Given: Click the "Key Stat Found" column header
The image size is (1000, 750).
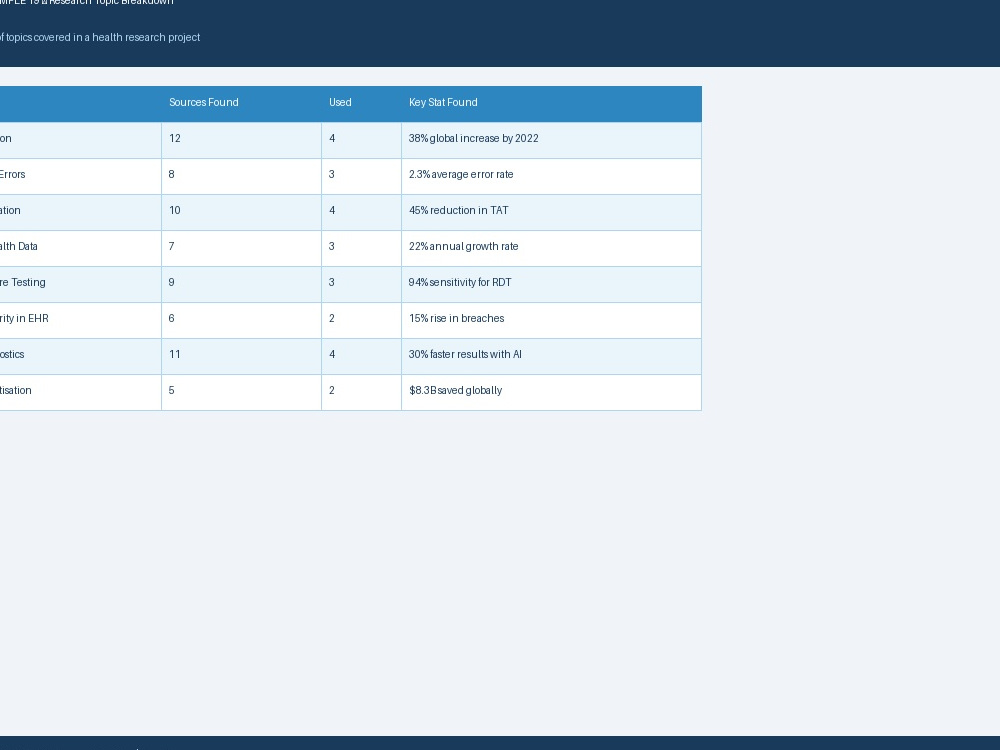Looking at the screenshot, I should point(552,103).
